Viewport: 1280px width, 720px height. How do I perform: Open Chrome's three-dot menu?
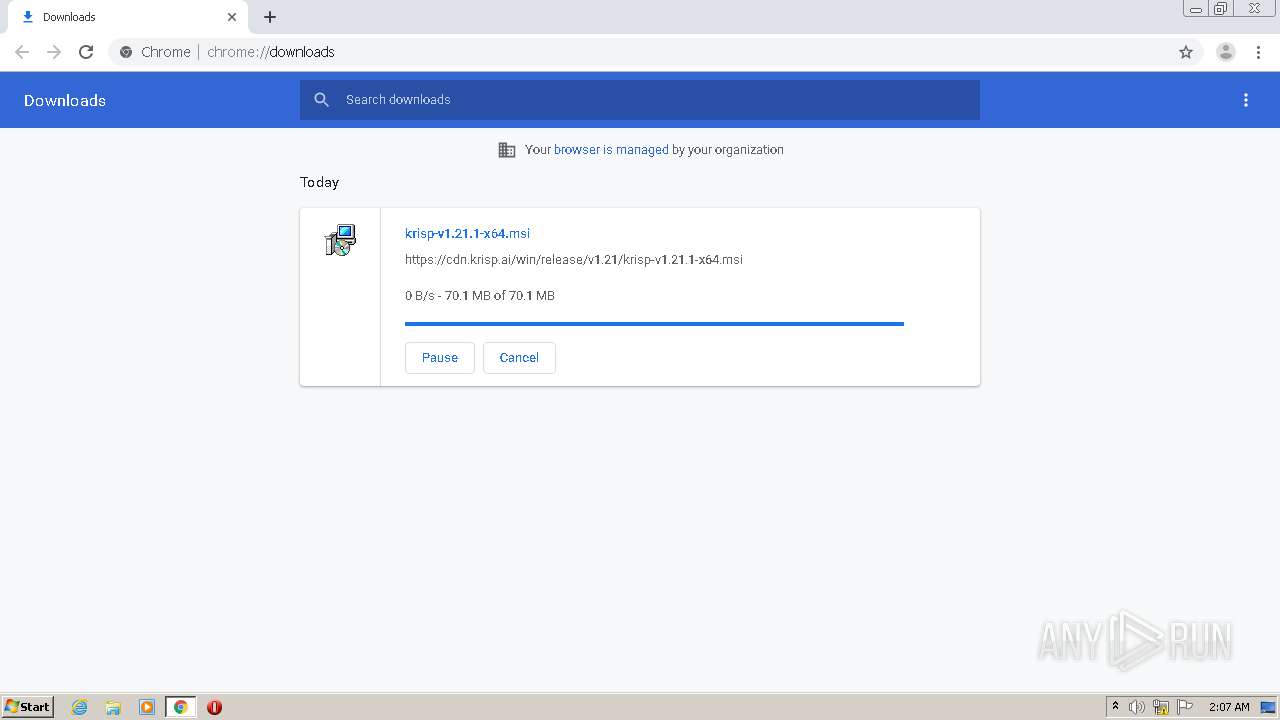(x=1257, y=52)
